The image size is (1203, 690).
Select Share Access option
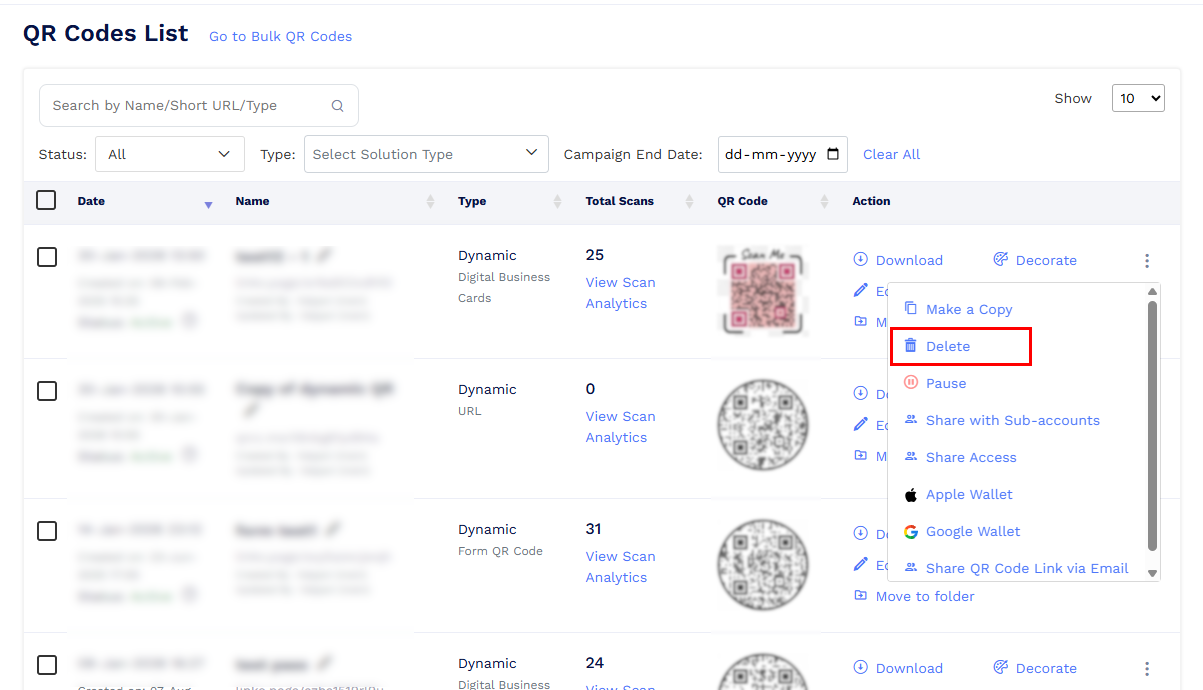click(x=971, y=457)
